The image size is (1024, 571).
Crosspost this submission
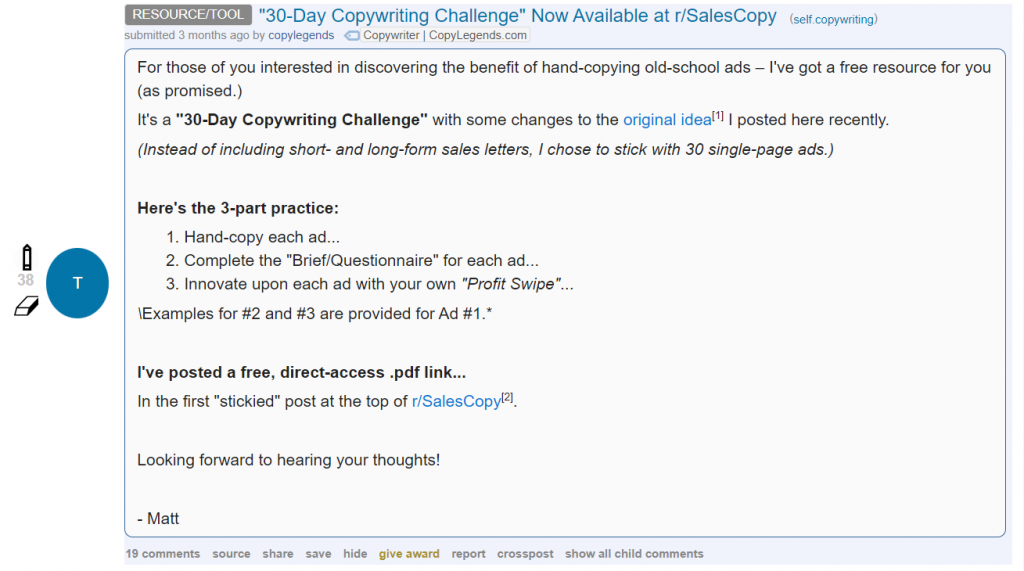pos(525,553)
